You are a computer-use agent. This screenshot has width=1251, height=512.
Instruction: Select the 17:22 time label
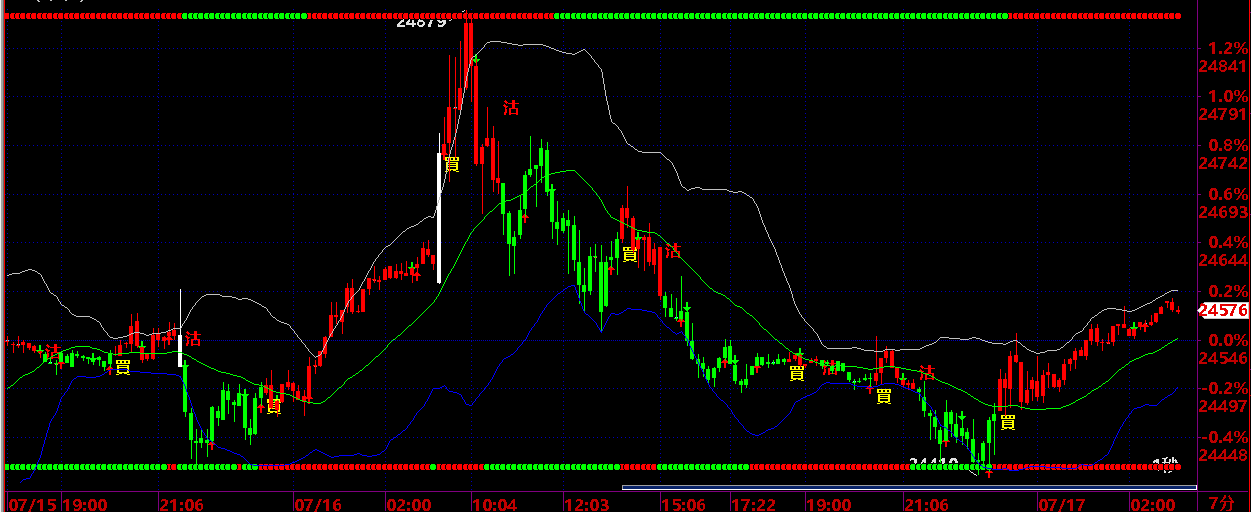[754, 503]
